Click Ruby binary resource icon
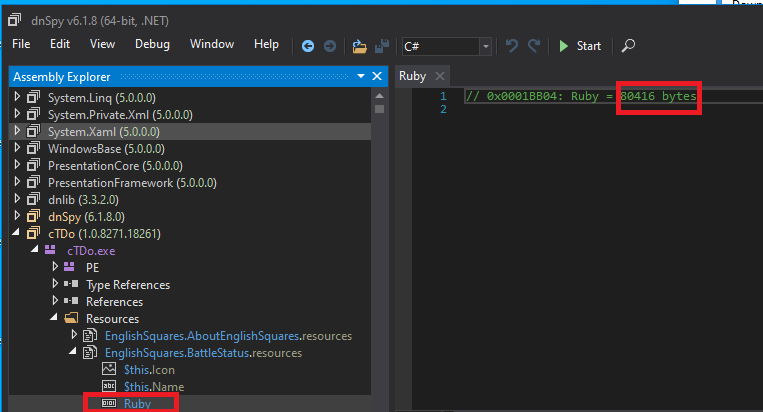 point(109,403)
